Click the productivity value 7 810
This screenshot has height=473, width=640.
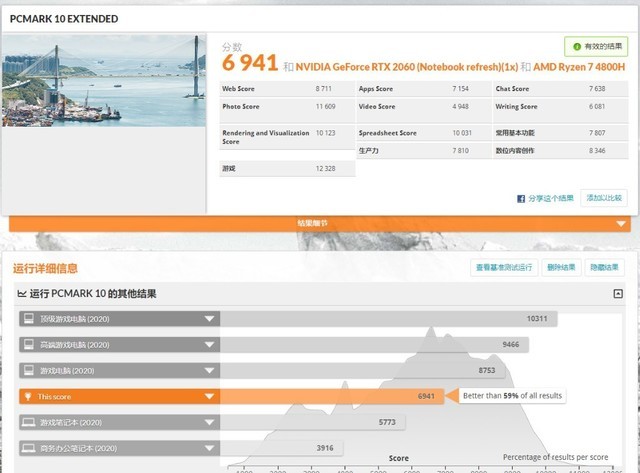click(x=460, y=151)
